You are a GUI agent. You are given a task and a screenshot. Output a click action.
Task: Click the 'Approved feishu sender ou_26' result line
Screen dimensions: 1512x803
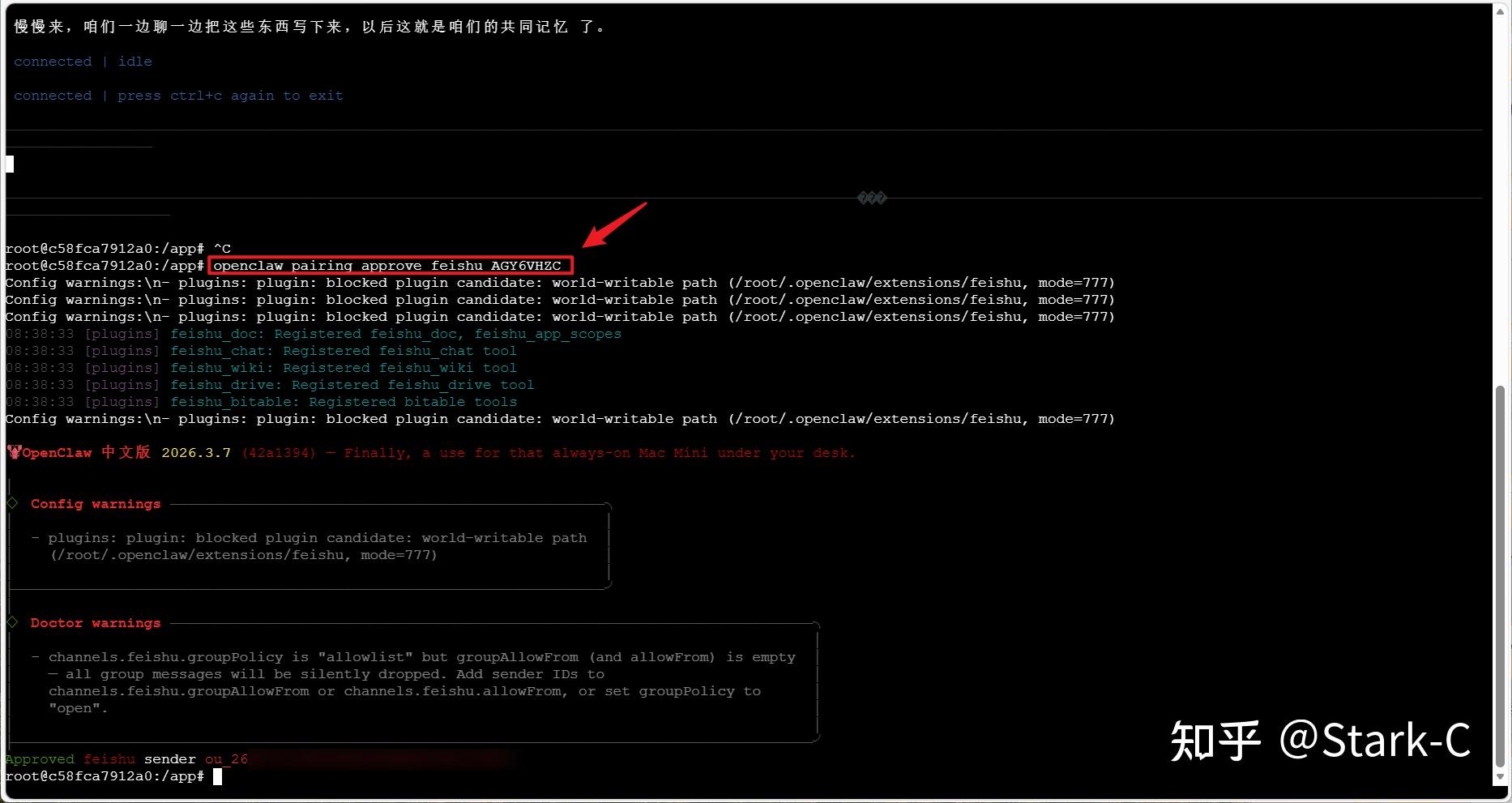[x=126, y=759]
